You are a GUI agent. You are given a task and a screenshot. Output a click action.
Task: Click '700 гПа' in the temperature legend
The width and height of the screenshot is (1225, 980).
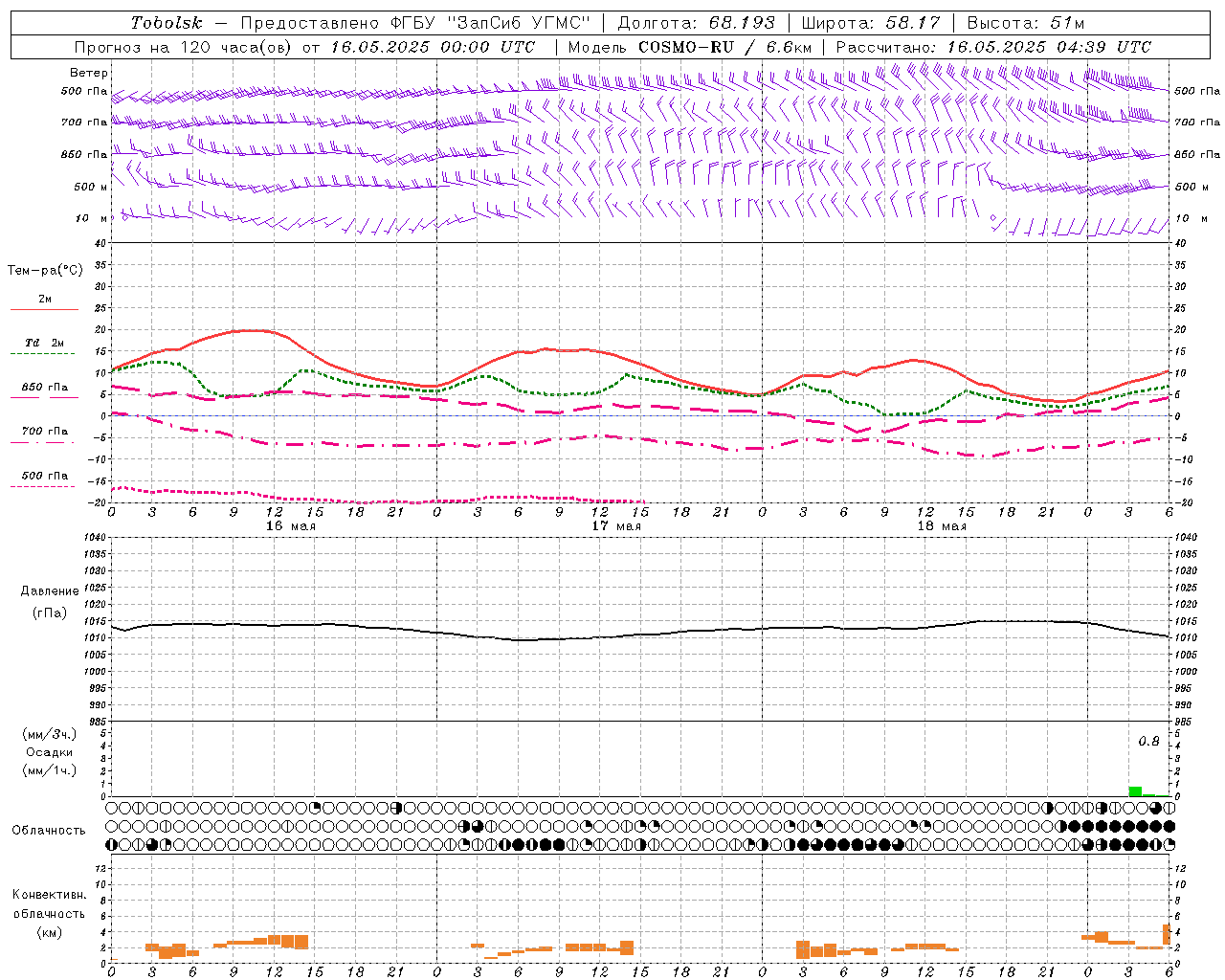click(x=45, y=431)
